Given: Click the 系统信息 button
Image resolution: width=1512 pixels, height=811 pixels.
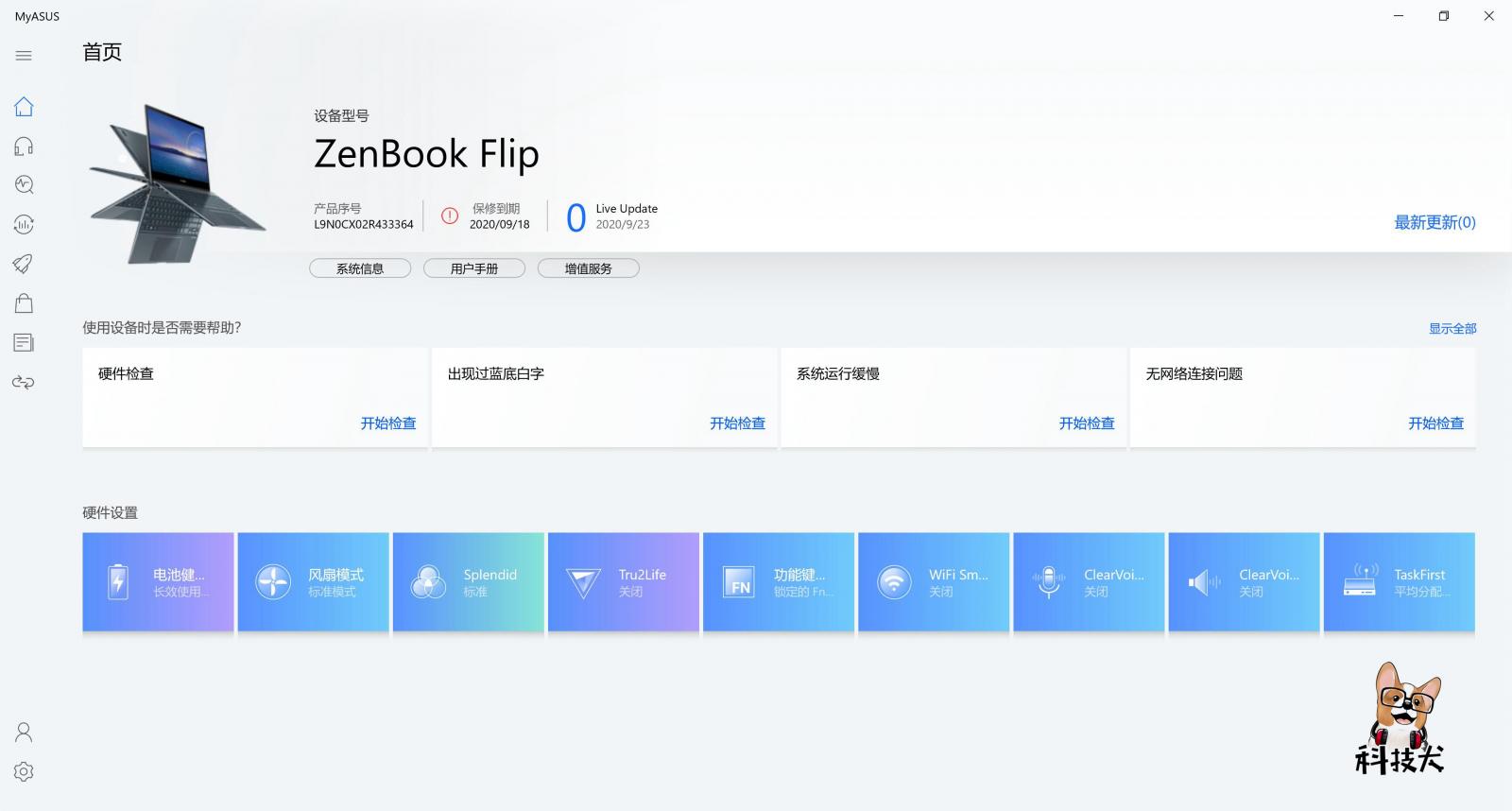Looking at the screenshot, I should pyautogui.click(x=360, y=268).
